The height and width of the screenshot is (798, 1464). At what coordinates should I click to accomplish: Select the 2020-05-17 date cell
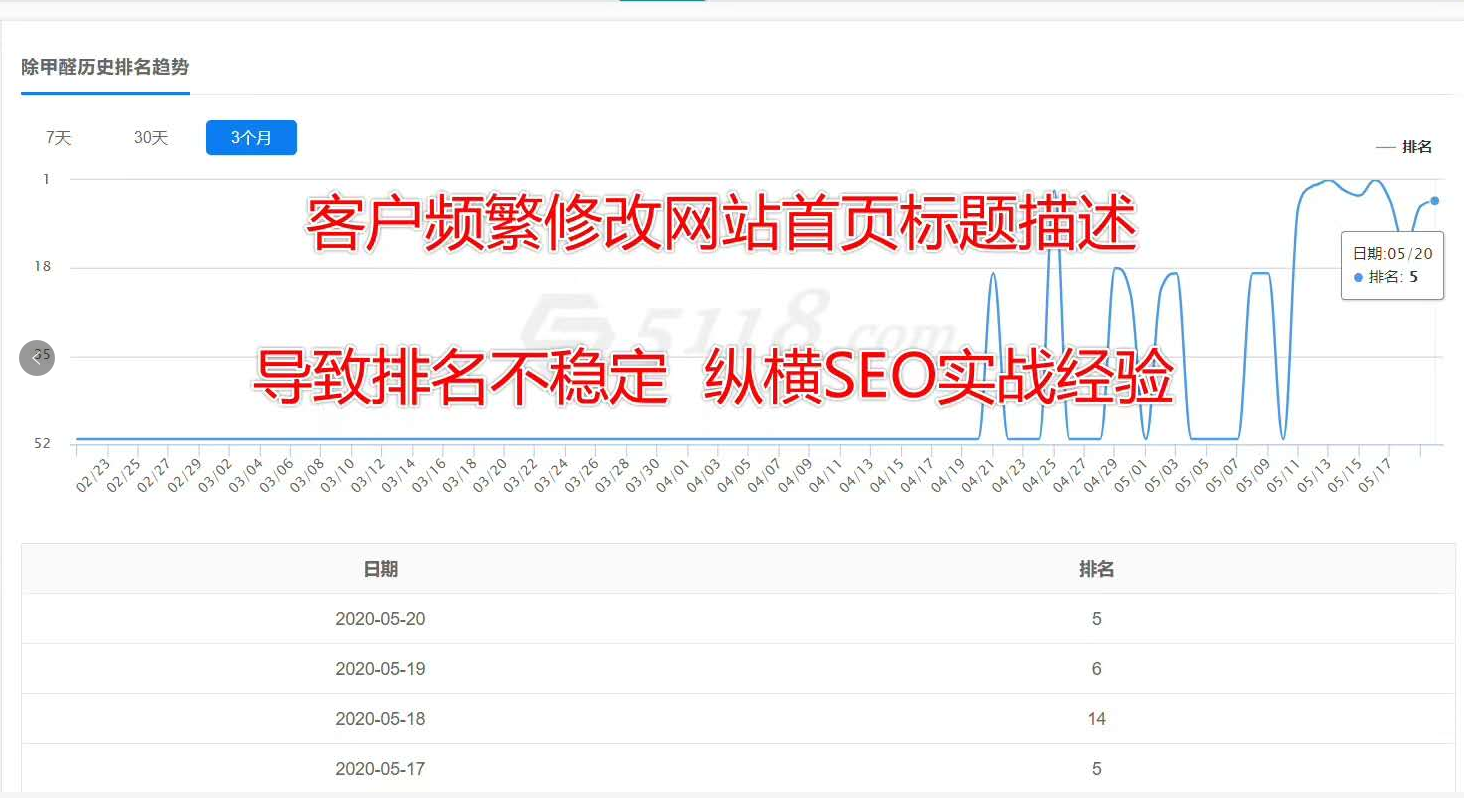pyautogui.click(x=380, y=769)
